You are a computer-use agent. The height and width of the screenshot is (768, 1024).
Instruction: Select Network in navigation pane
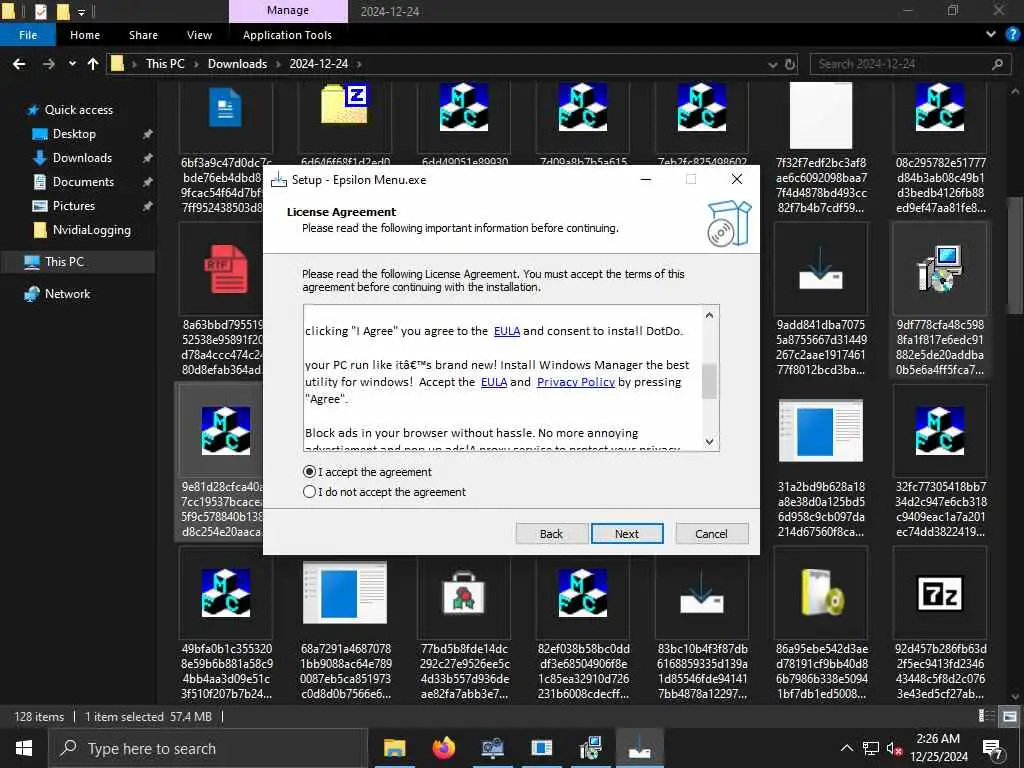coord(67,294)
